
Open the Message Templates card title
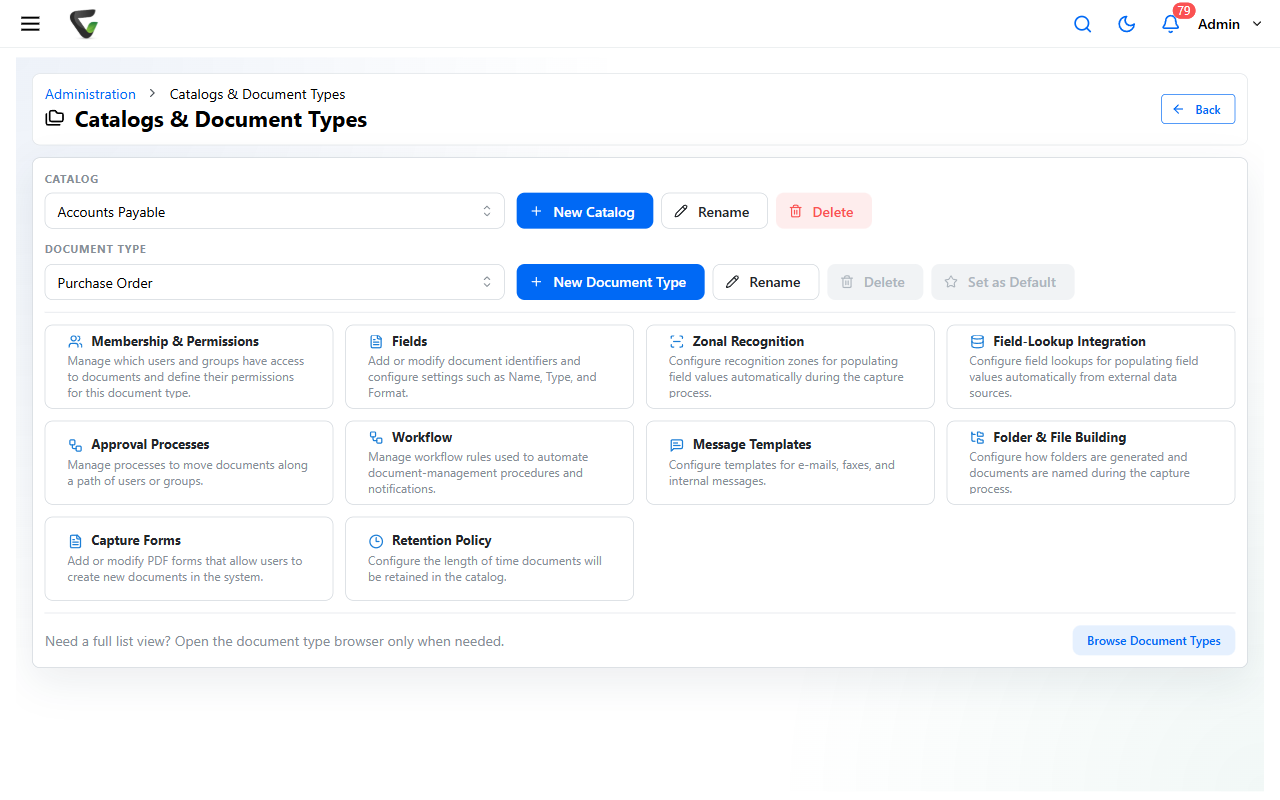[752, 445]
